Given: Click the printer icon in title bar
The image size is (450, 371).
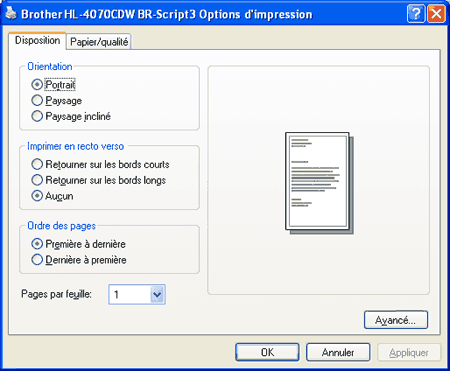Looking at the screenshot, I should click(x=11, y=13).
